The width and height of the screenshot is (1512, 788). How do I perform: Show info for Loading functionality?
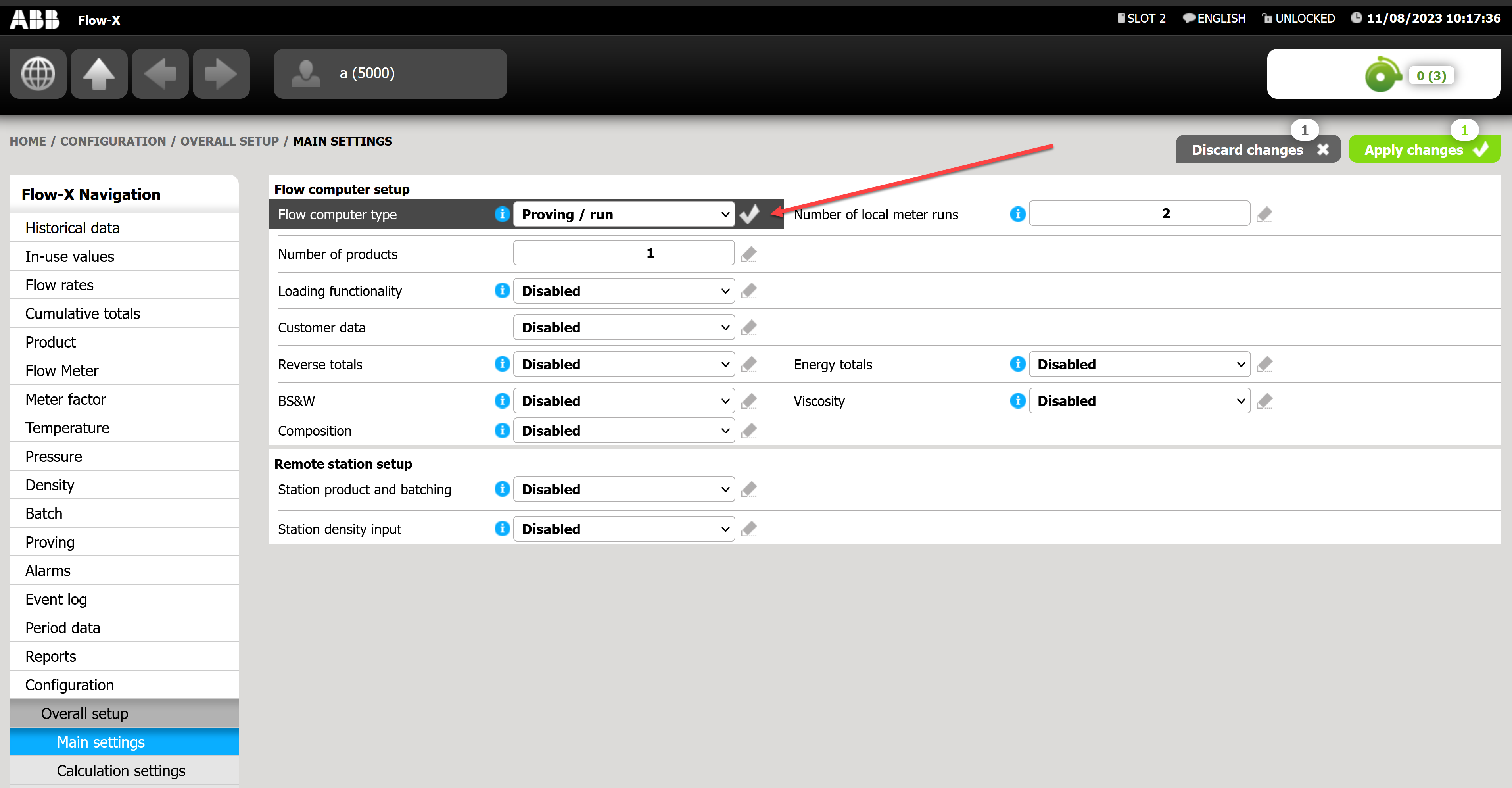(x=503, y=290)
